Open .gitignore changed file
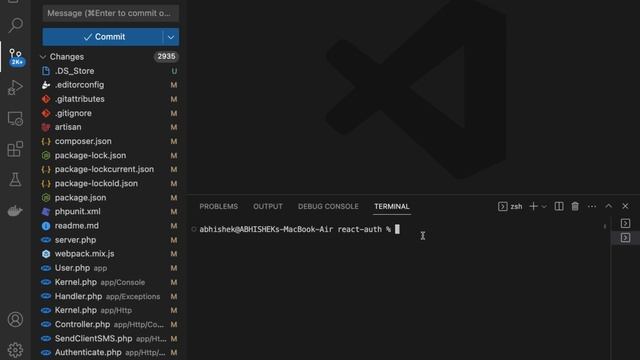 point(109,113)
